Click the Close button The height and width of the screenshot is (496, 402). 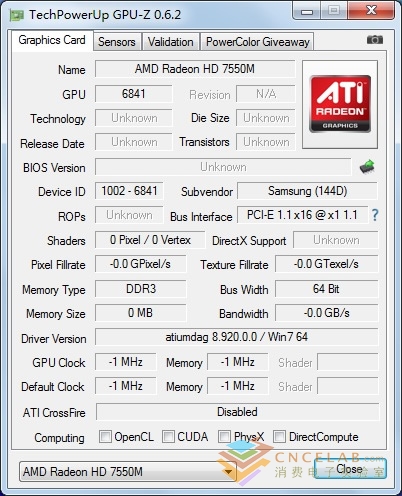(350, 468)
